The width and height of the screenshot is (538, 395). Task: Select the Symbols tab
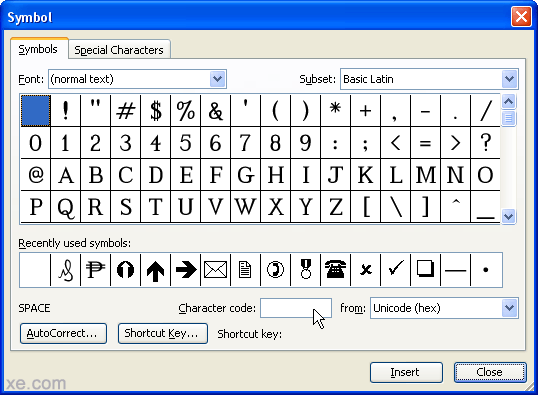pyautogui.click(x=38, y=49)
